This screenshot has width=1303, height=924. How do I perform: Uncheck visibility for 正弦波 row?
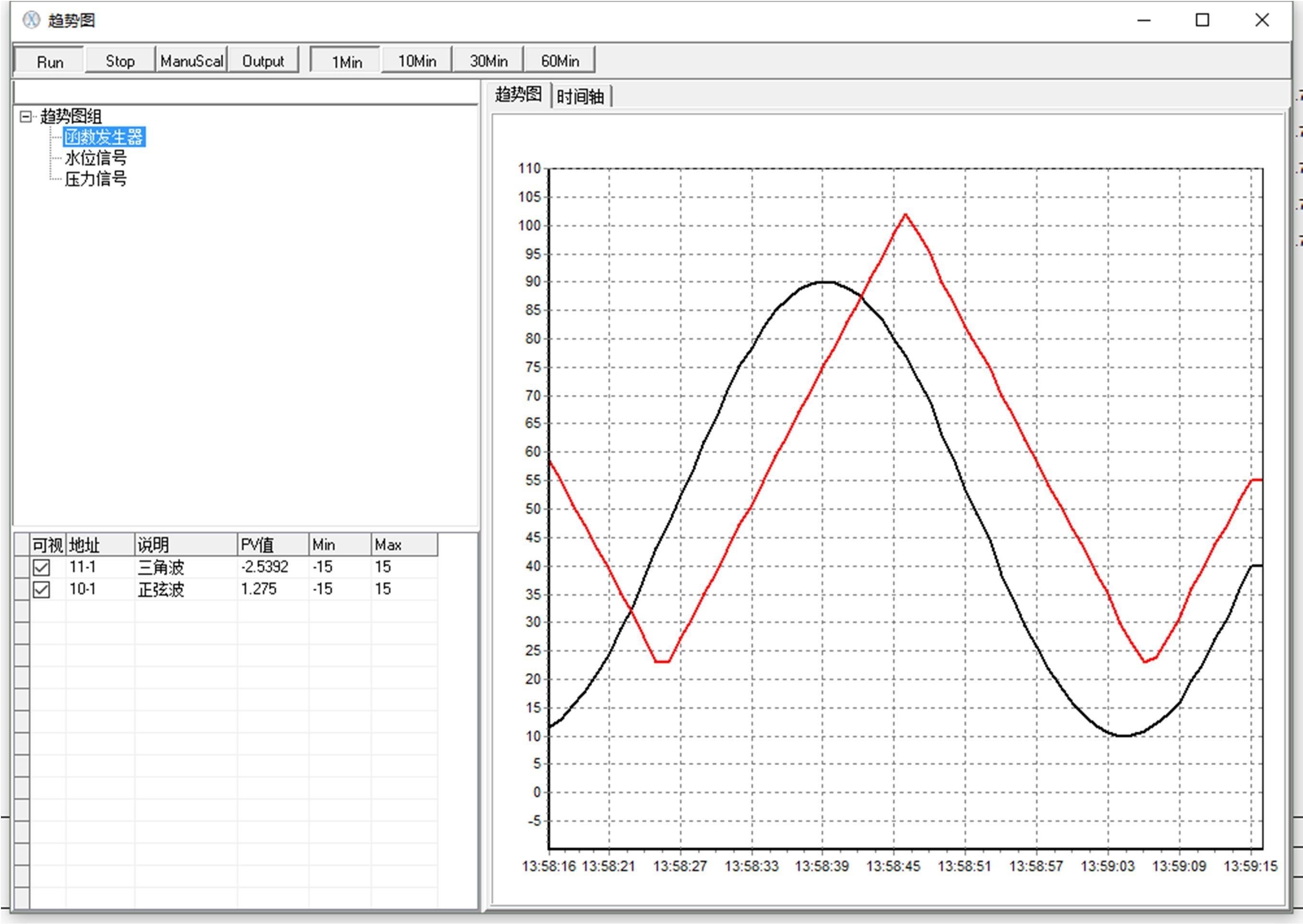point(42,589)
